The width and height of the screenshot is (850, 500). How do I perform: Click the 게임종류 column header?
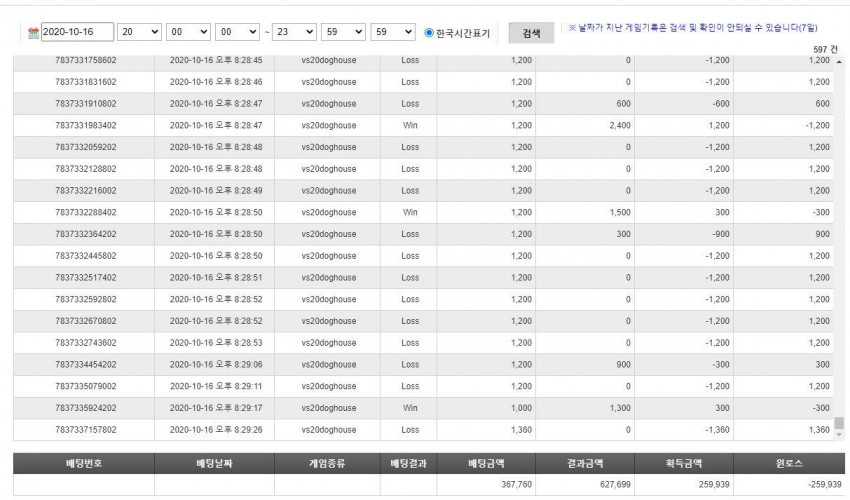(x=327, y=464)
